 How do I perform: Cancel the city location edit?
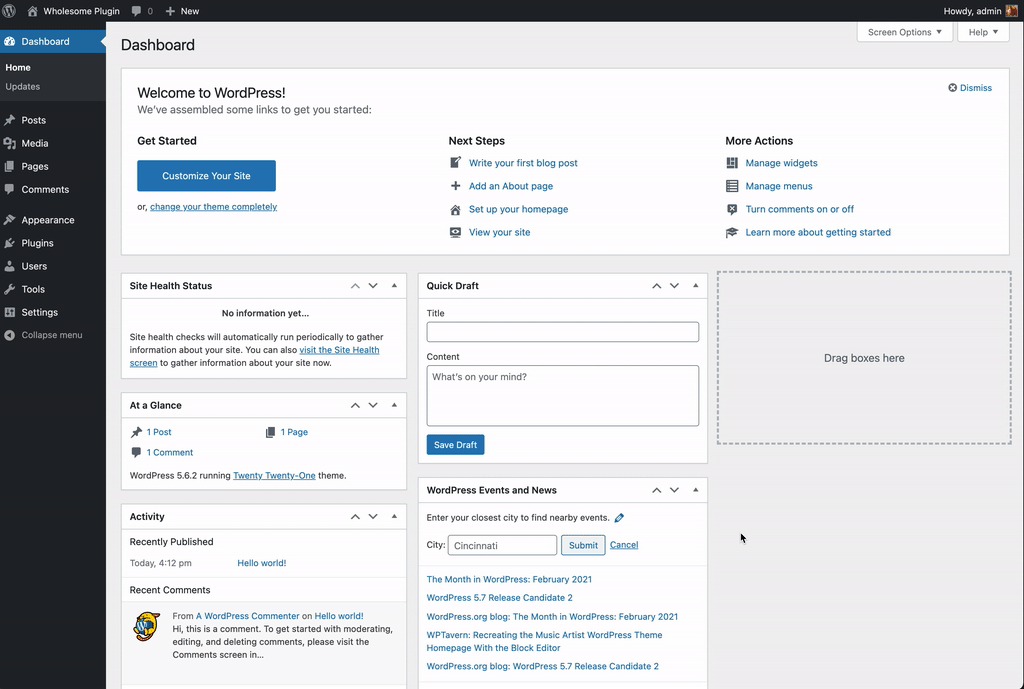tap(624, 545)
